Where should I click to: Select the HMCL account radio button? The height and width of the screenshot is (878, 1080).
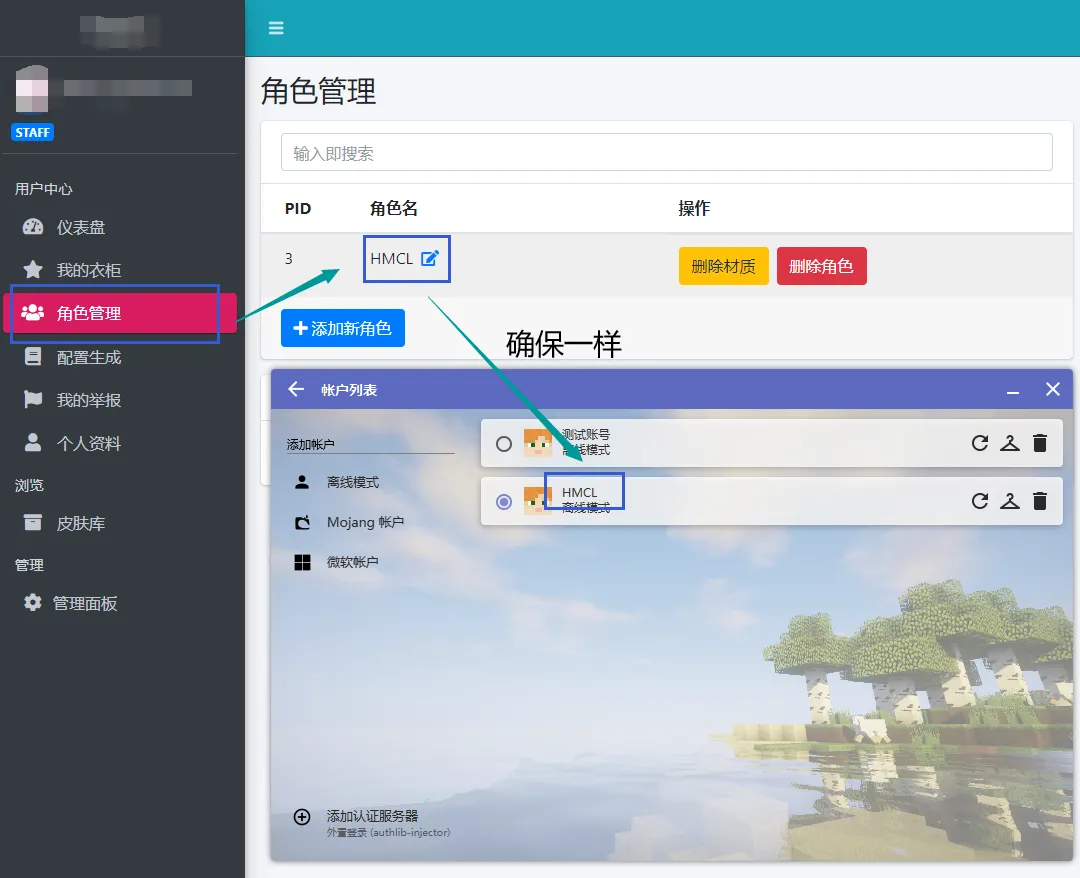[x=504, y=502]
